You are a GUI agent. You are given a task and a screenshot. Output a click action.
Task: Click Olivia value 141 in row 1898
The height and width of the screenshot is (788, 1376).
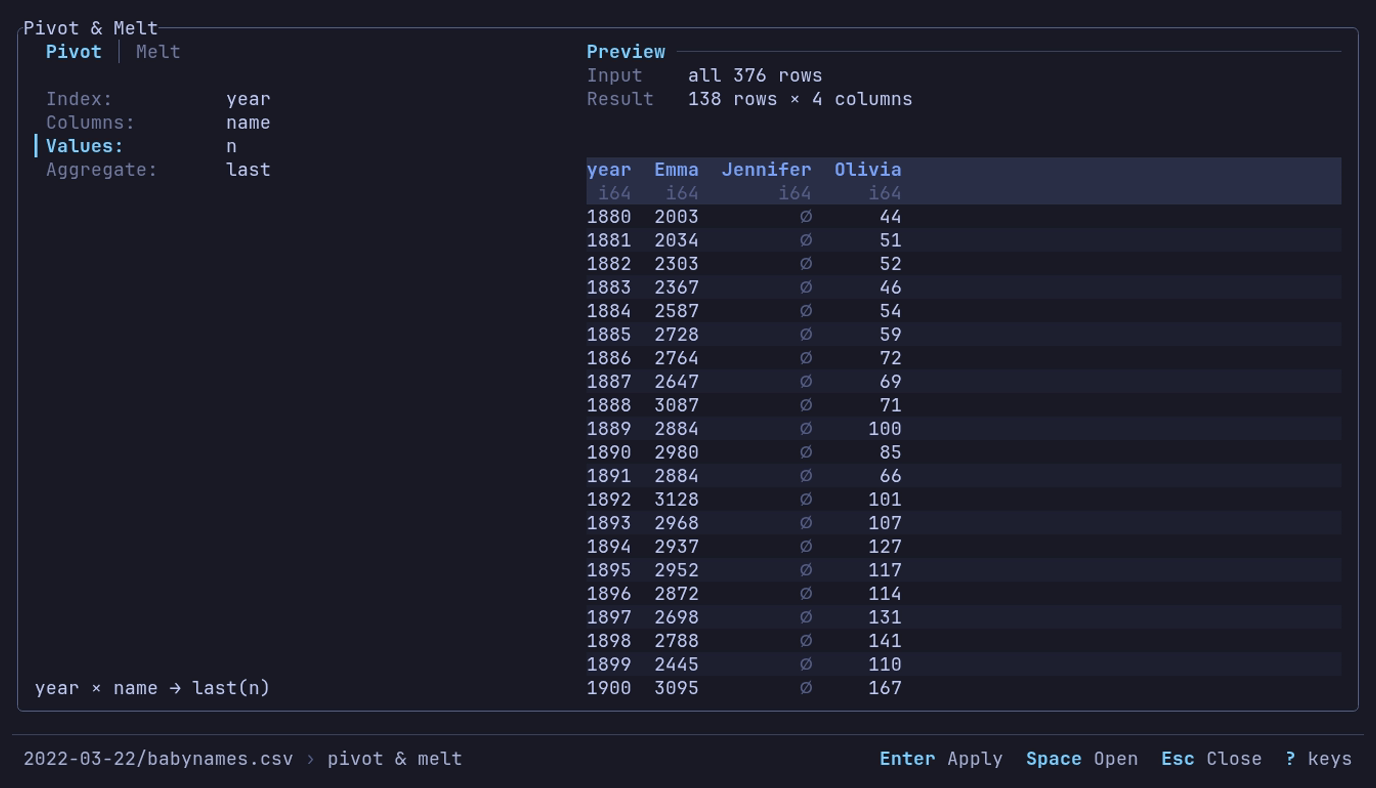(885, 641)
